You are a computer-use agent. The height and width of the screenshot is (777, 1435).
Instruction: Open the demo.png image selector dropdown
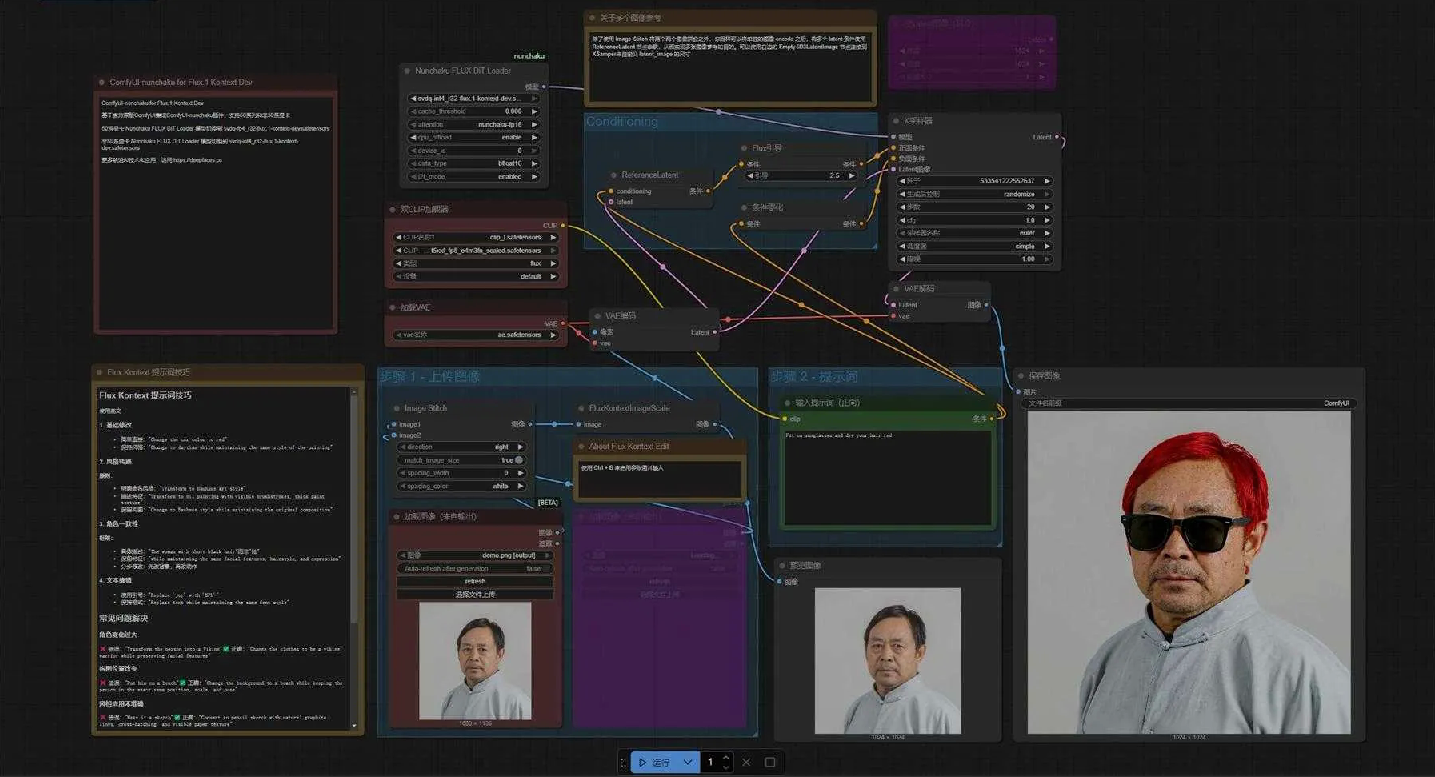[475, 555]
